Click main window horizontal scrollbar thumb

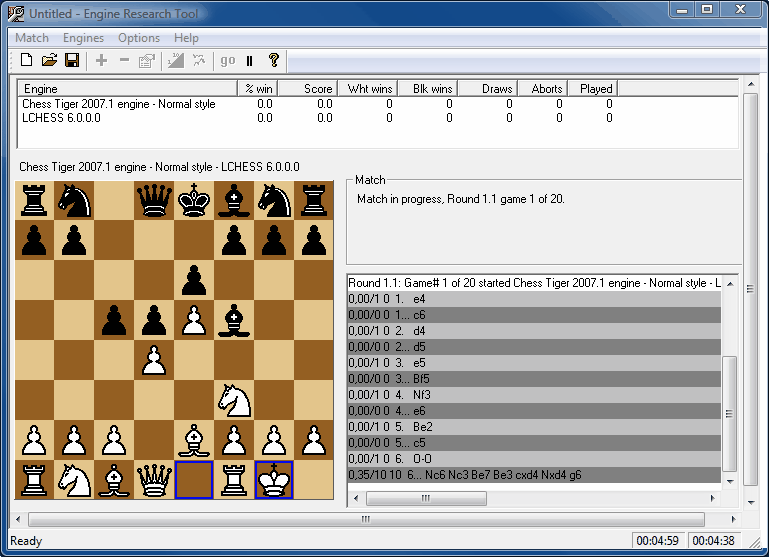click(366, 519)
